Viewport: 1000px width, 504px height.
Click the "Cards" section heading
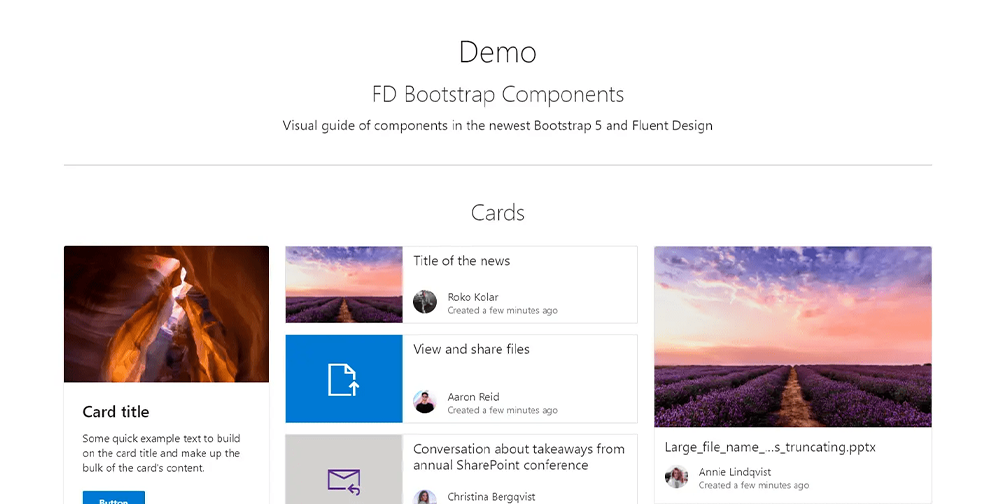(x=498, y=213)
